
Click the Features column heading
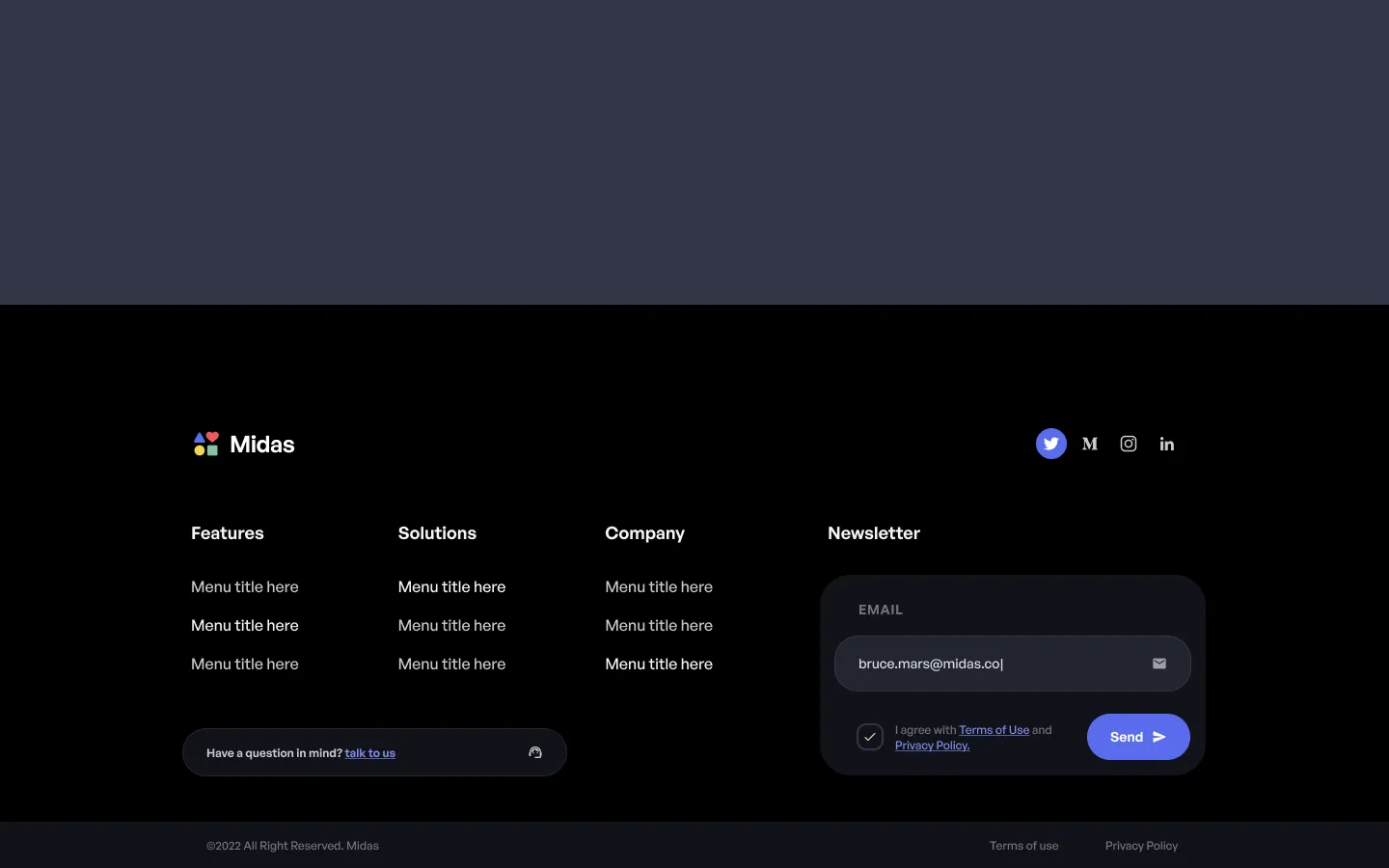point(228,533)
